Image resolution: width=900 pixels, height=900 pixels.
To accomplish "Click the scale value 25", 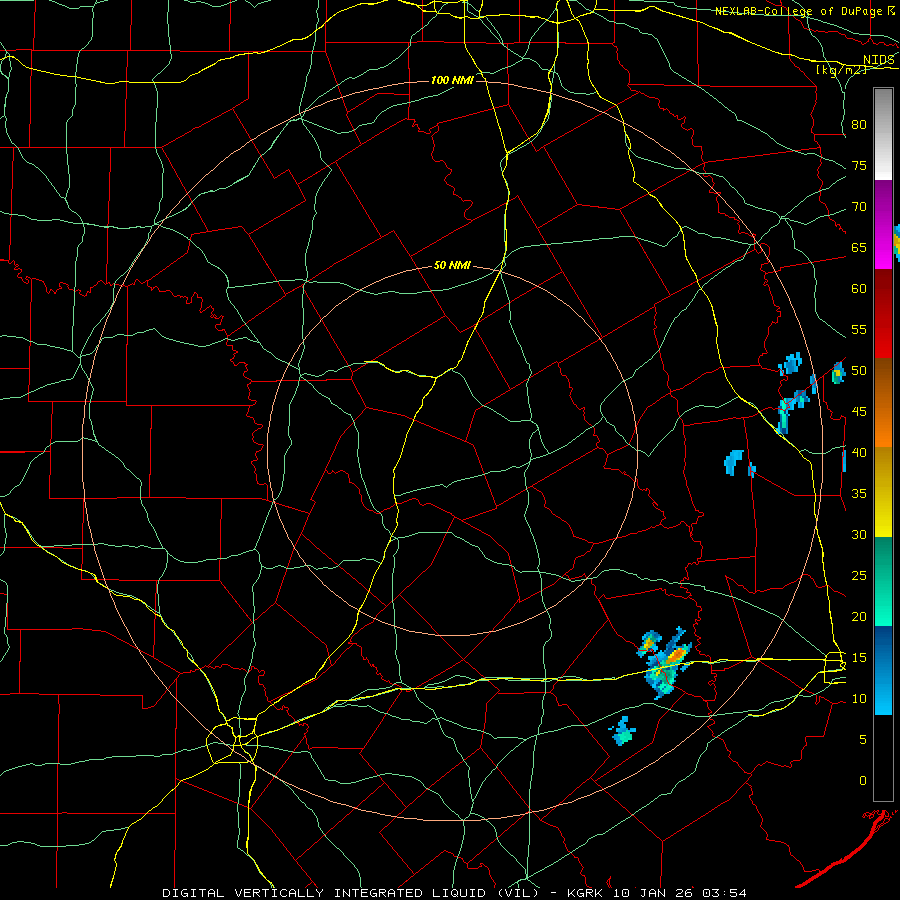I will tap(859, 575).
